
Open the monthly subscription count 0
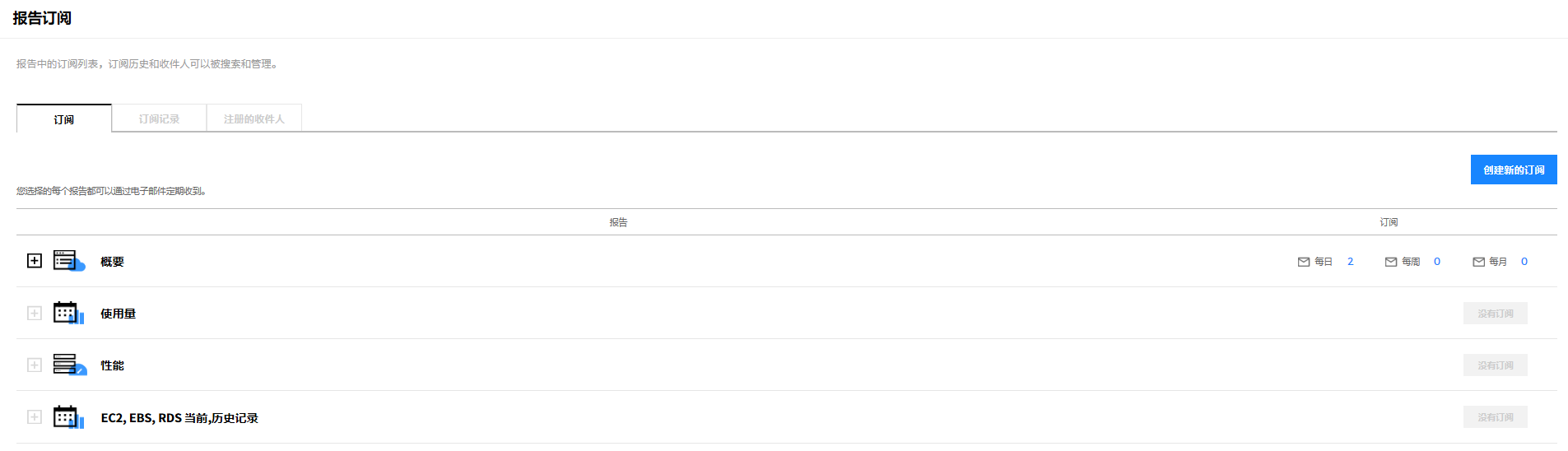point(1524,262)
